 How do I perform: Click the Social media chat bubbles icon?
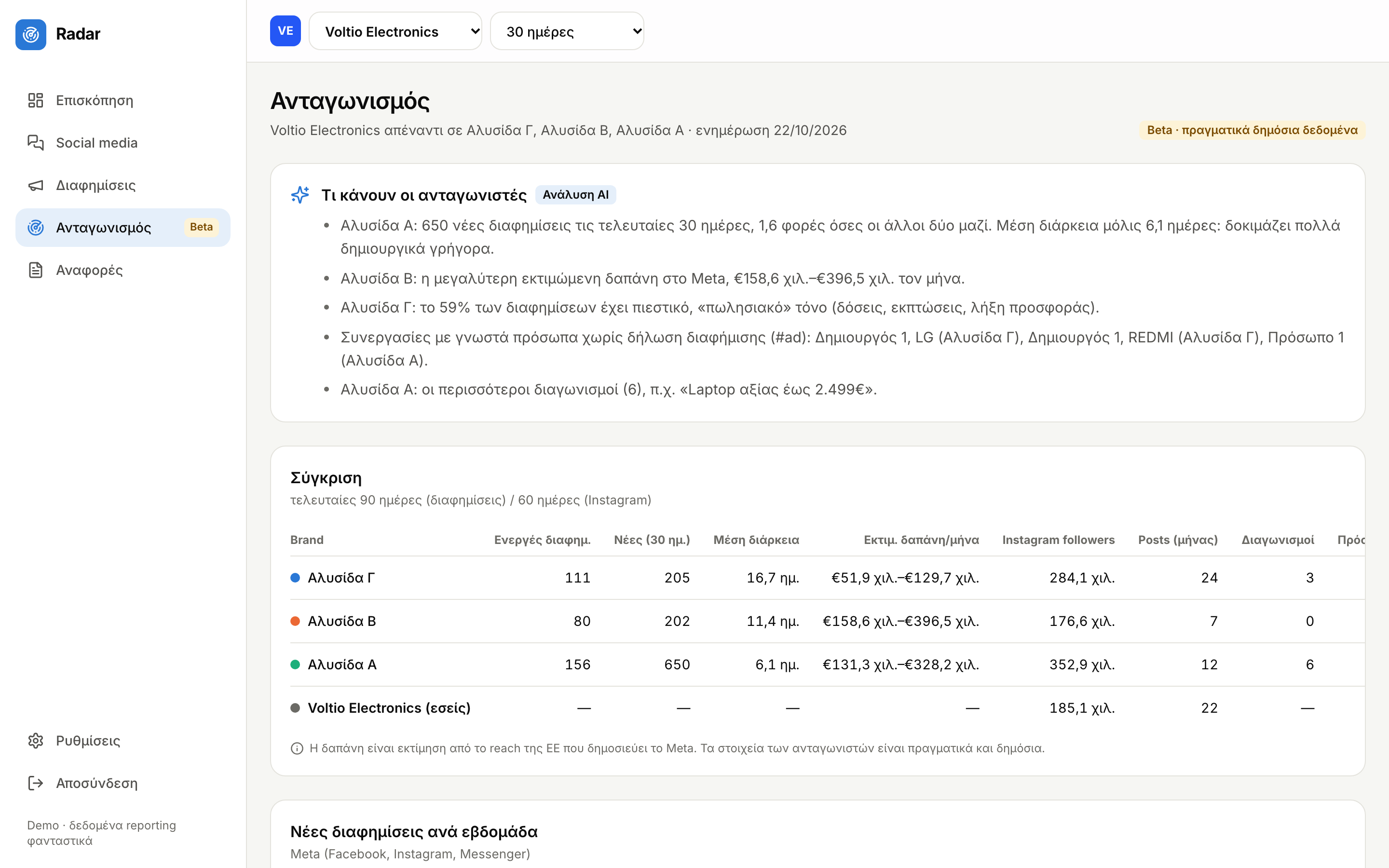click(36, 143)
